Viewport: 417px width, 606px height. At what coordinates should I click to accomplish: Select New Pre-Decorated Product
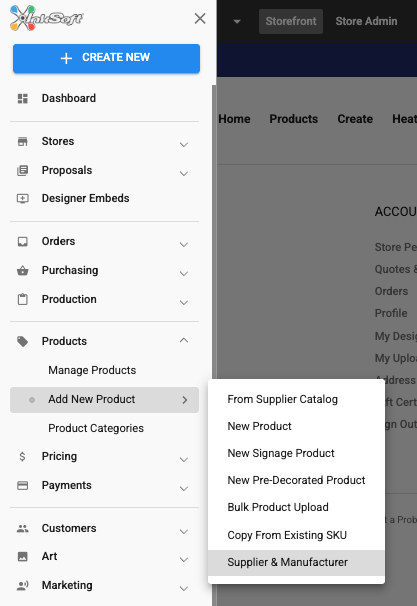tap(296, 480)
